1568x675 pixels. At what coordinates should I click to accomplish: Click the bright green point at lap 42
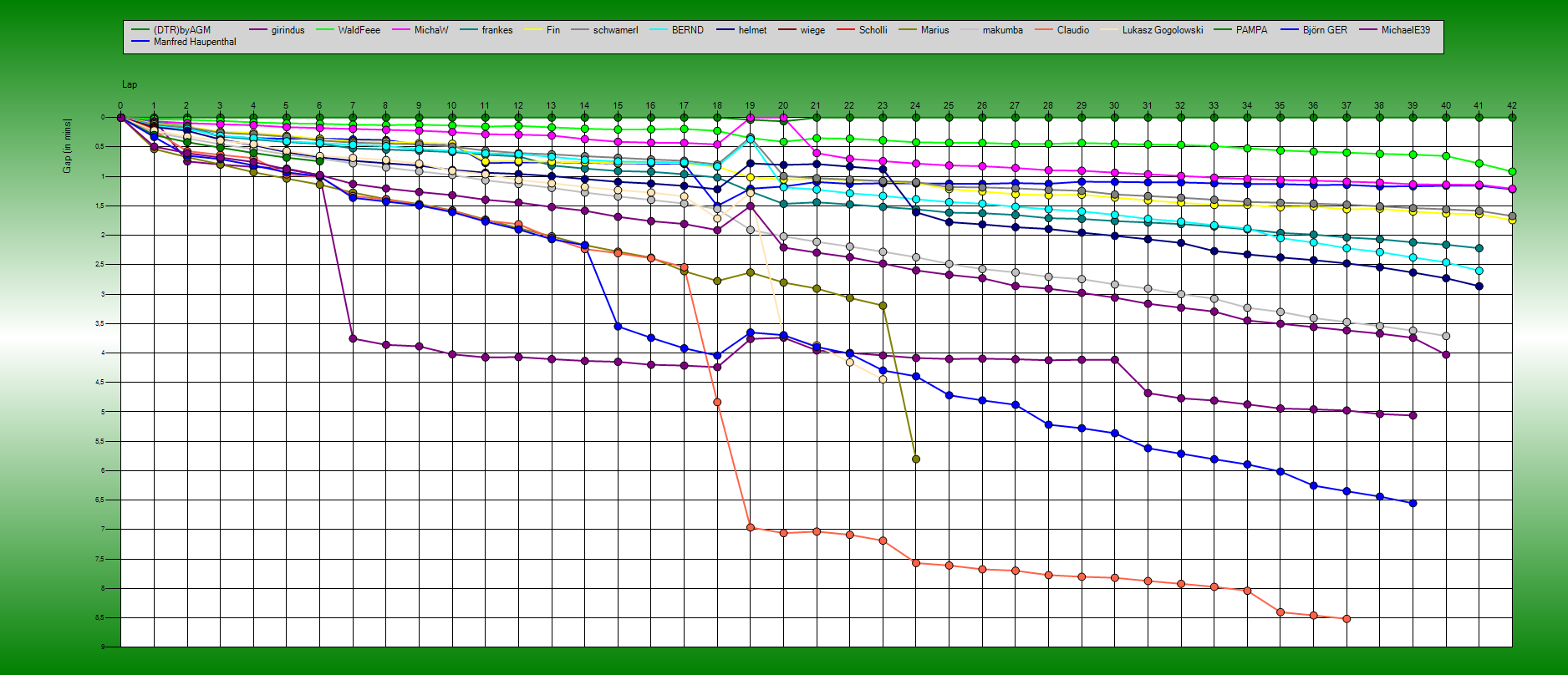point(1512,172)
